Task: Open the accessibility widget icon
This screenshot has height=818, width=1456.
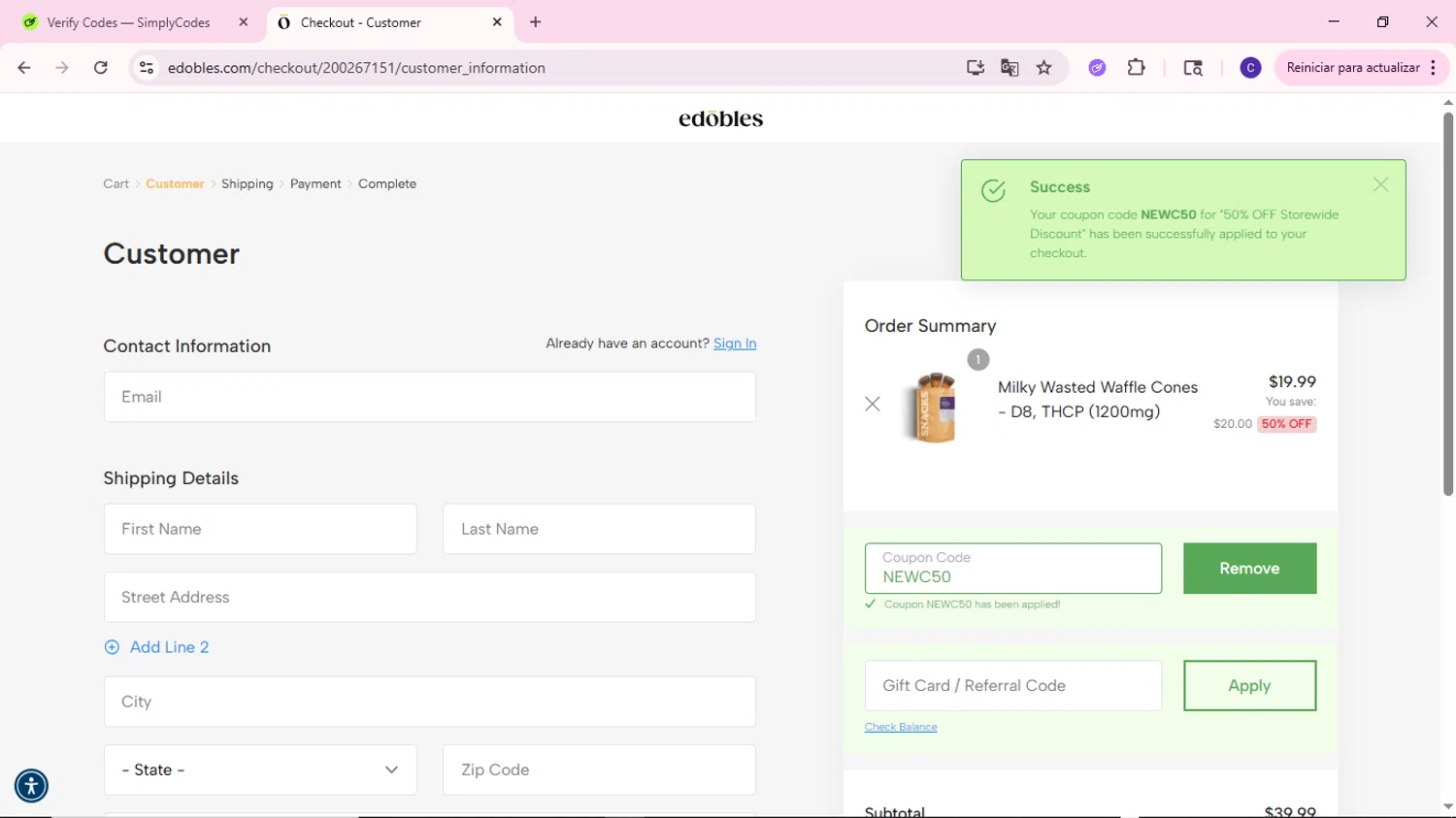Action: [x=31, y=786]
